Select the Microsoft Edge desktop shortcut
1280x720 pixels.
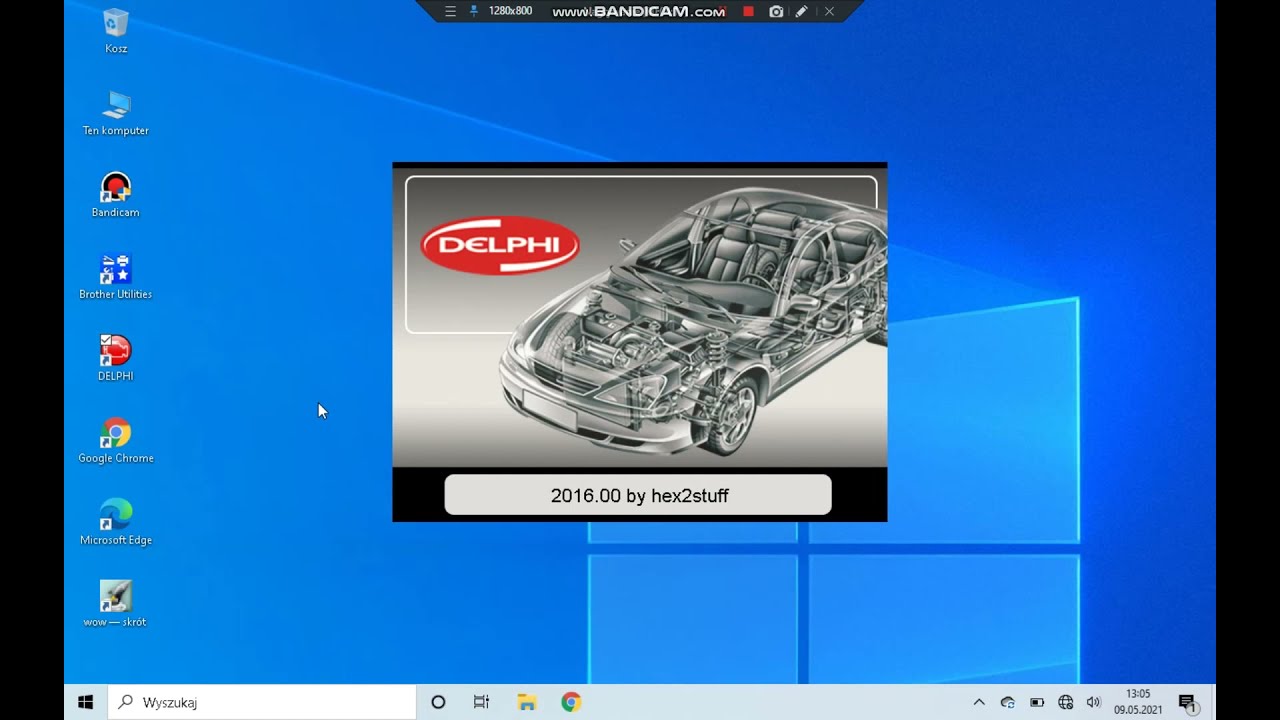[116, 523]
